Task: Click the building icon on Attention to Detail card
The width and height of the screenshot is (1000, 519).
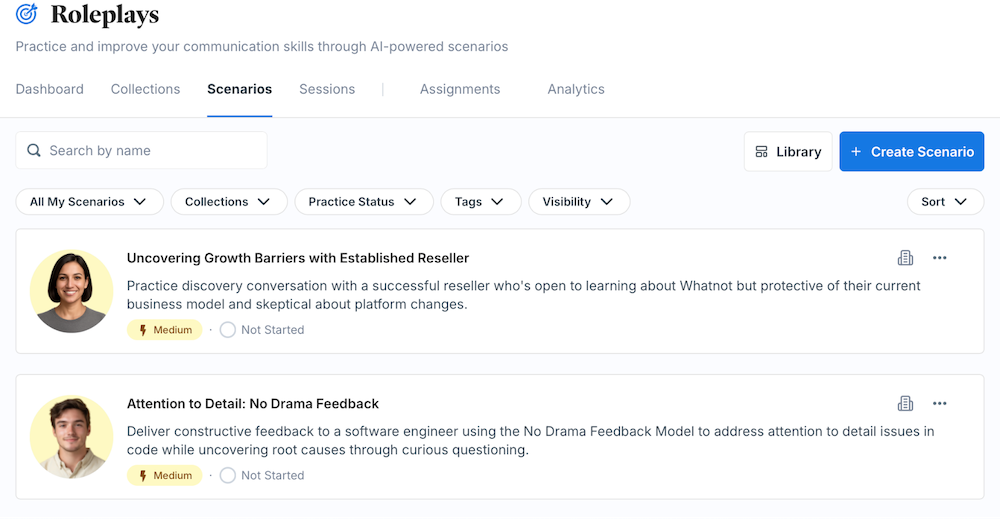Action: pyautogui.click(x=905, y=404)
